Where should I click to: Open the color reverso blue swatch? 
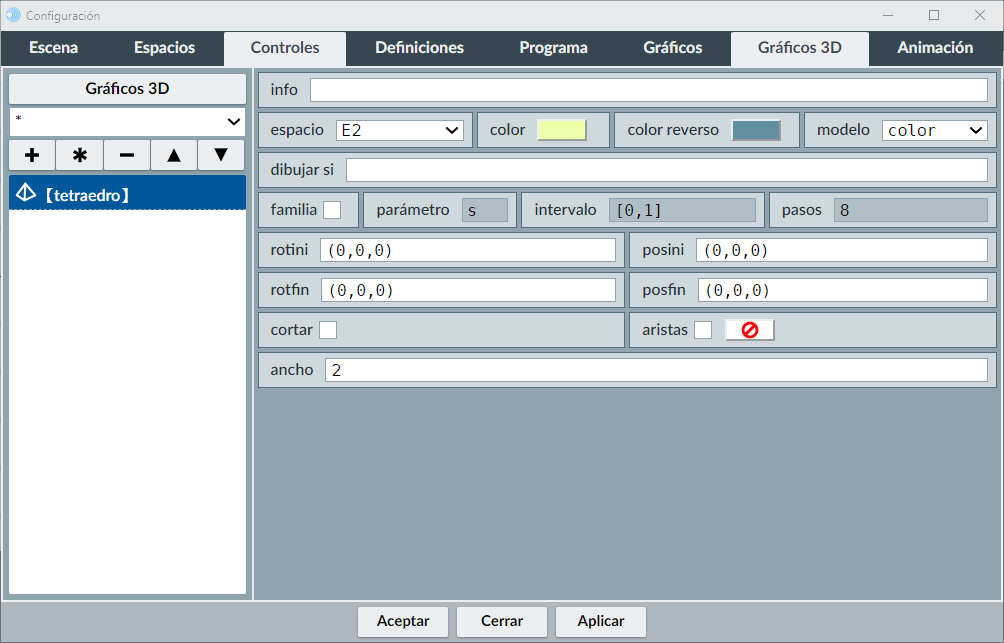coord(756,130)
